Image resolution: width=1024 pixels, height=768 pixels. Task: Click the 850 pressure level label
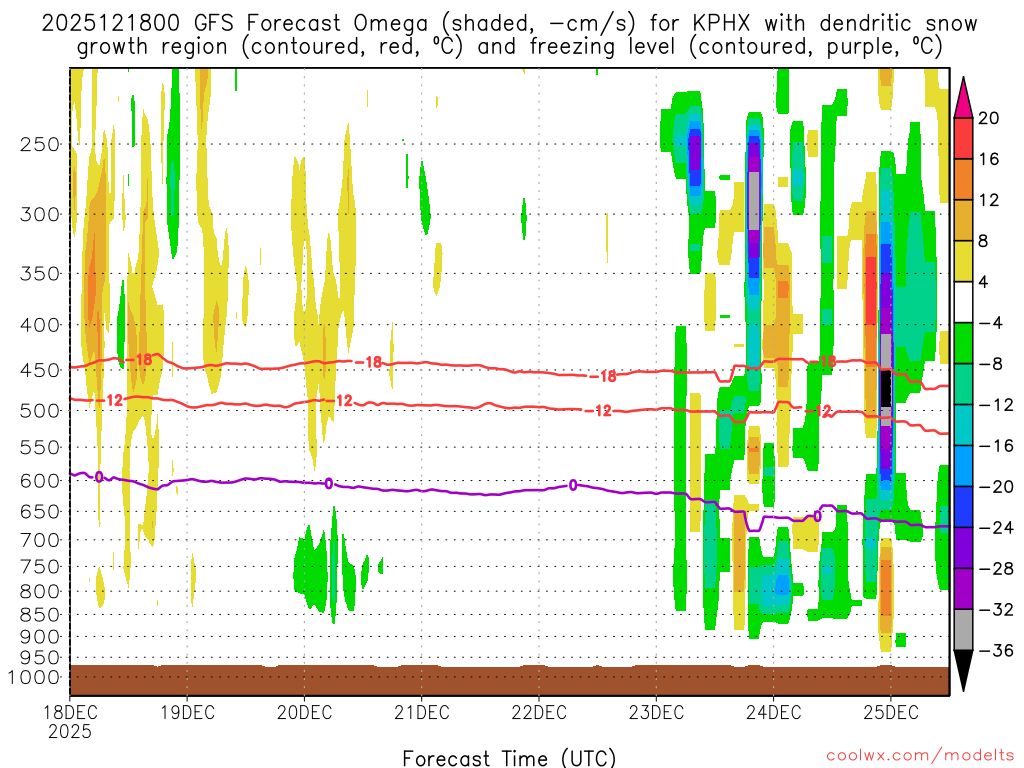click(40, 615)
